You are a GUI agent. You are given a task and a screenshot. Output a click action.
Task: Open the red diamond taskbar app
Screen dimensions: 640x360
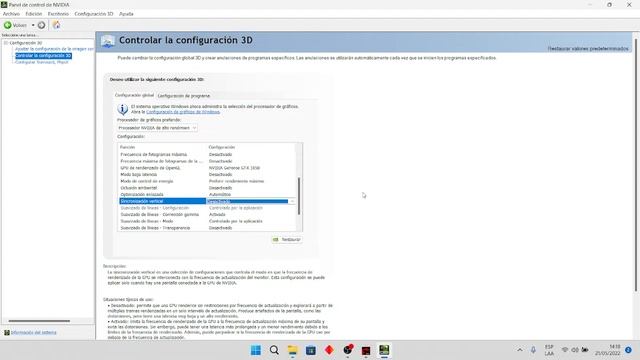tap(329, 350)
